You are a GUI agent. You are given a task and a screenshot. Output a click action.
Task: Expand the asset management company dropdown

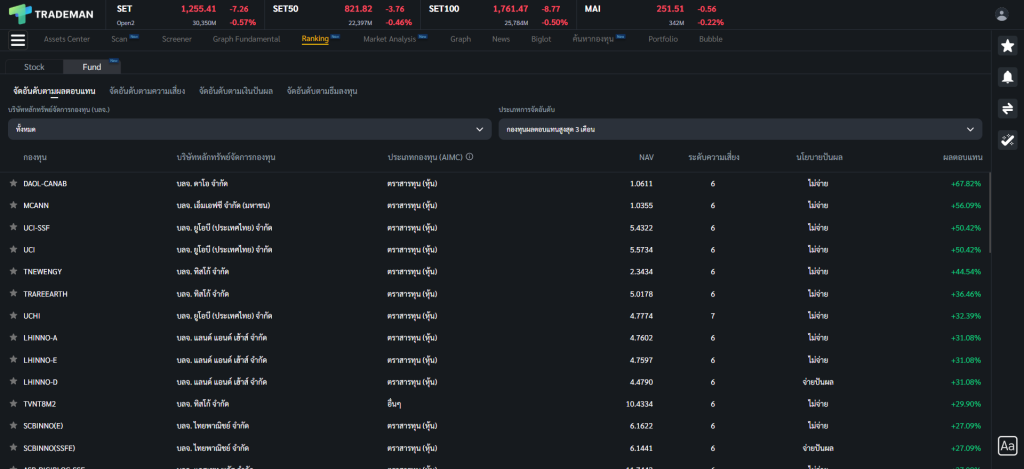coord(249,129)
